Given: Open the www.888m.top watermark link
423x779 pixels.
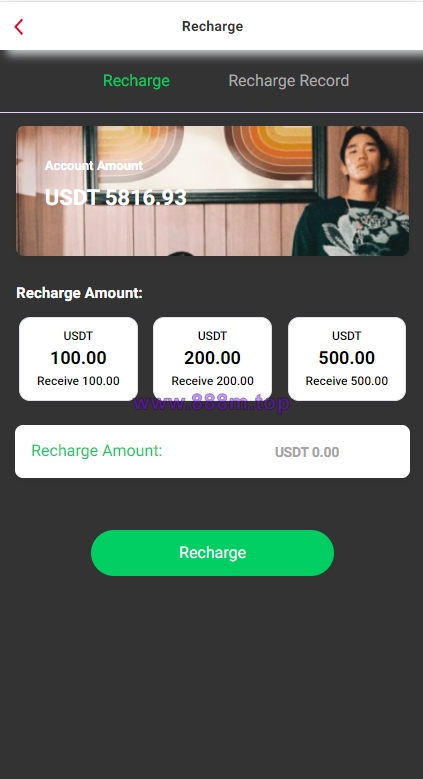Looking at the screenshot, I should point(211,403).
